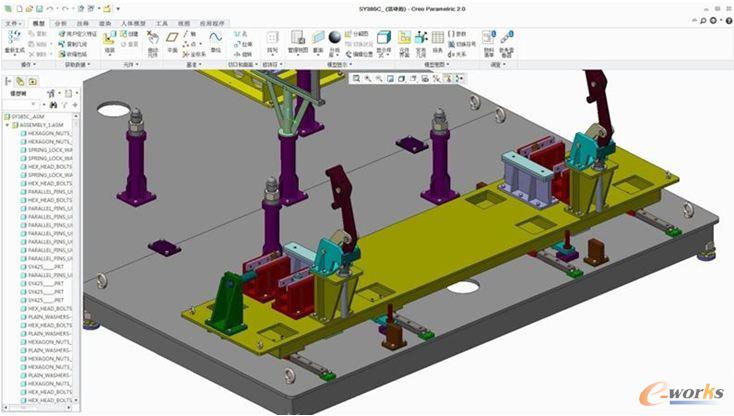The image size is (734, 416).
Task: Switch to the Analysis (分析) ribbon tab
Action: pyautogui.click(x=61, y=21)
